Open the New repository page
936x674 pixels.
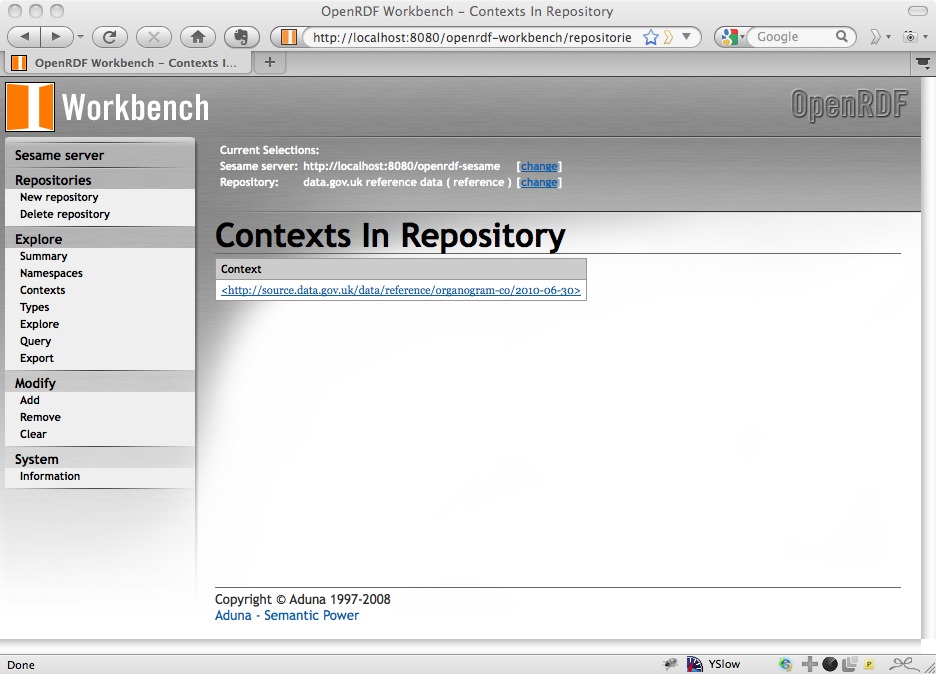59,197
